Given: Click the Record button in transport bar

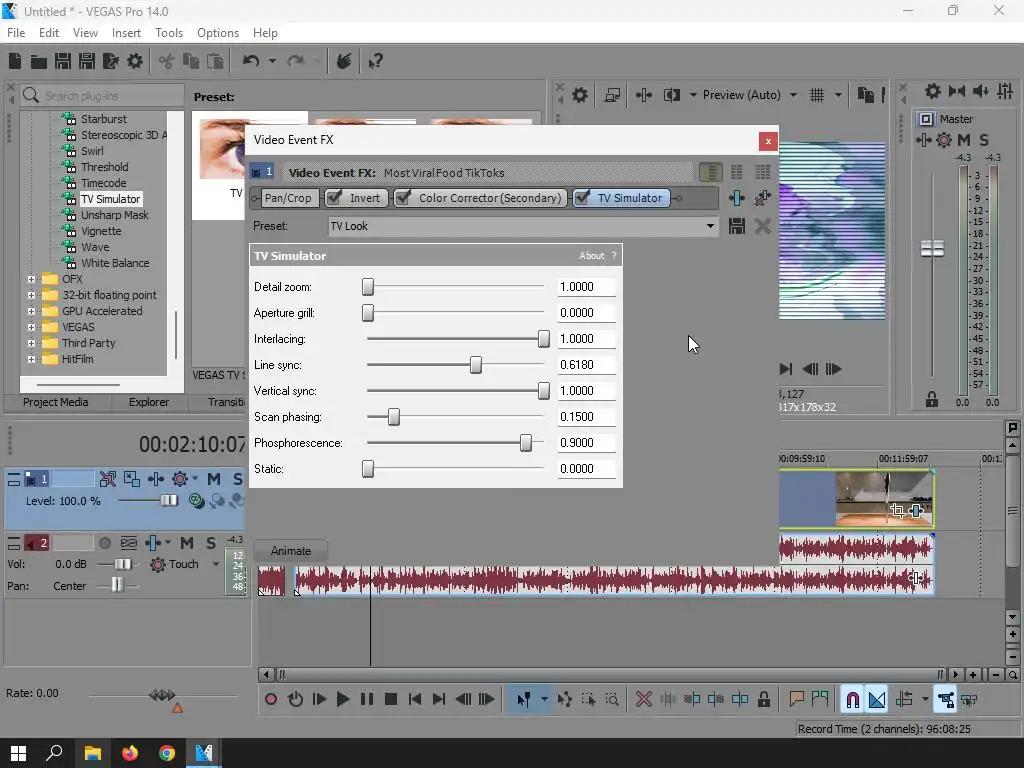Looking at the screenshot, I should pyautogui.click(x=271, y=699).
